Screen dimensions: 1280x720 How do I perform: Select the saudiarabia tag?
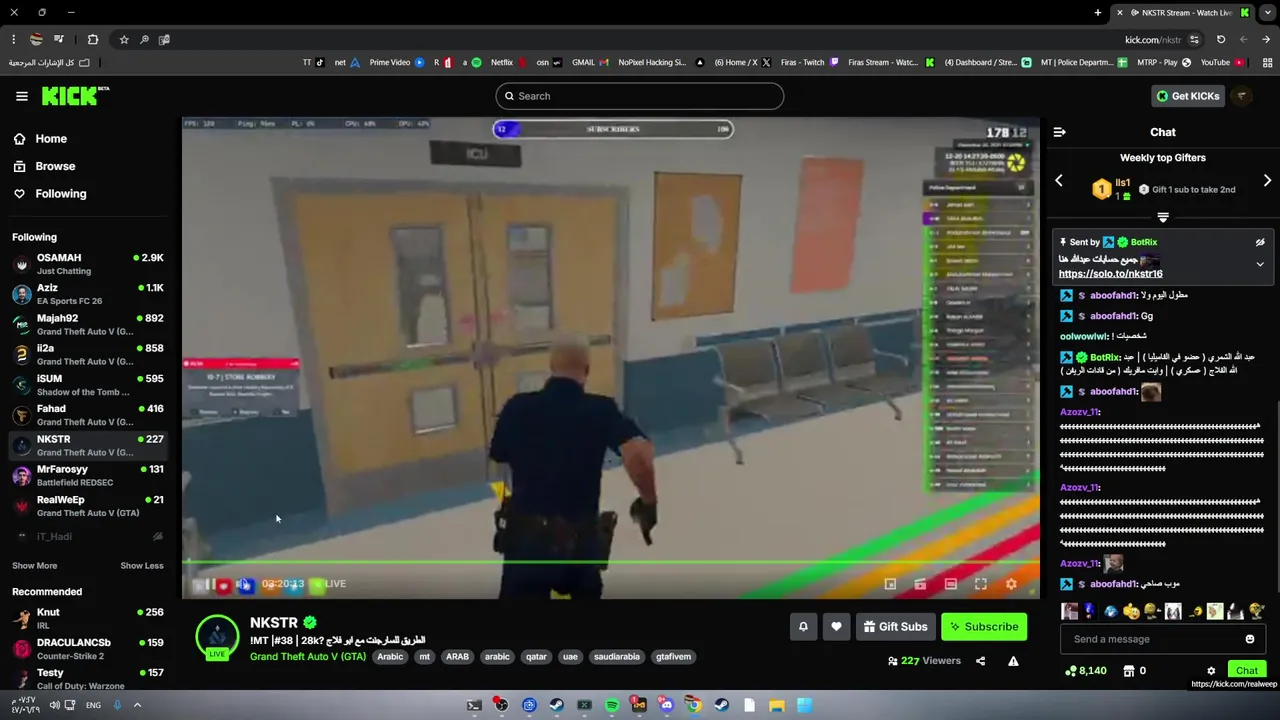pyautogui.click(x=616, y=657)
